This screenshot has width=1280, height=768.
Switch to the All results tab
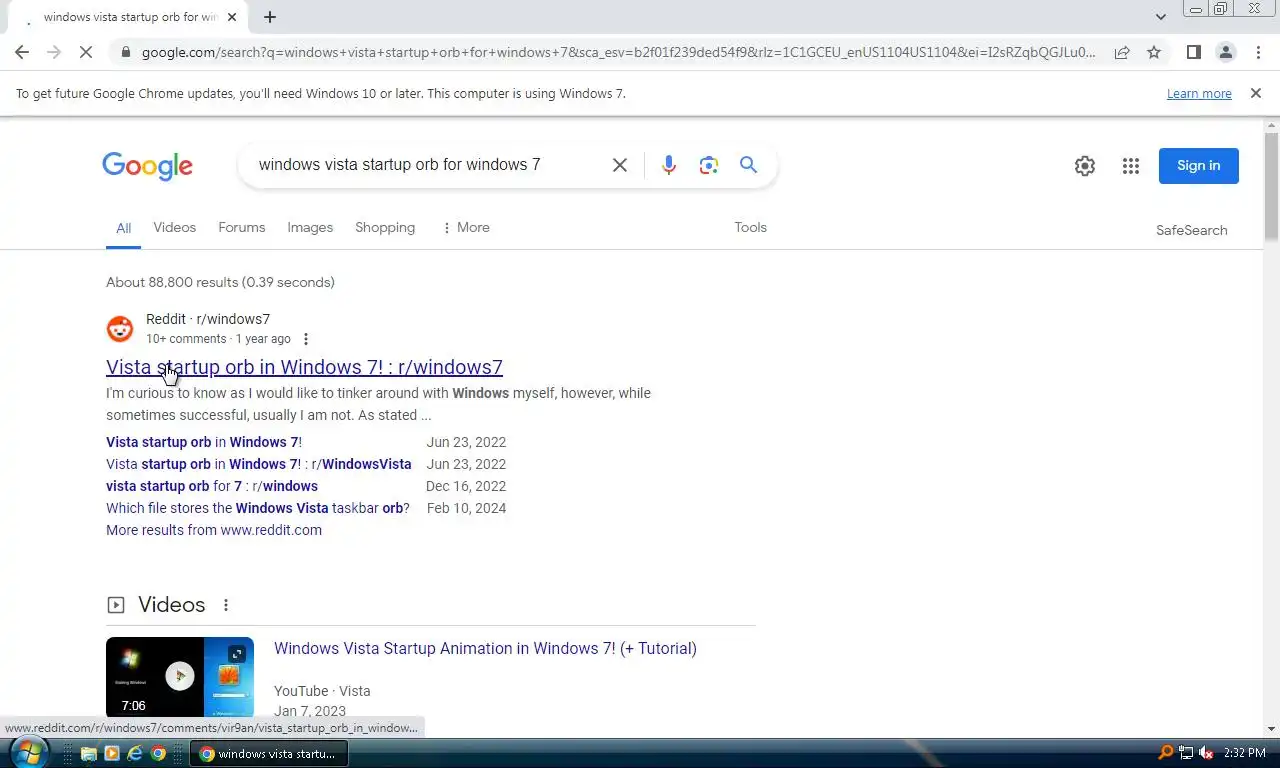coord(123,228)
